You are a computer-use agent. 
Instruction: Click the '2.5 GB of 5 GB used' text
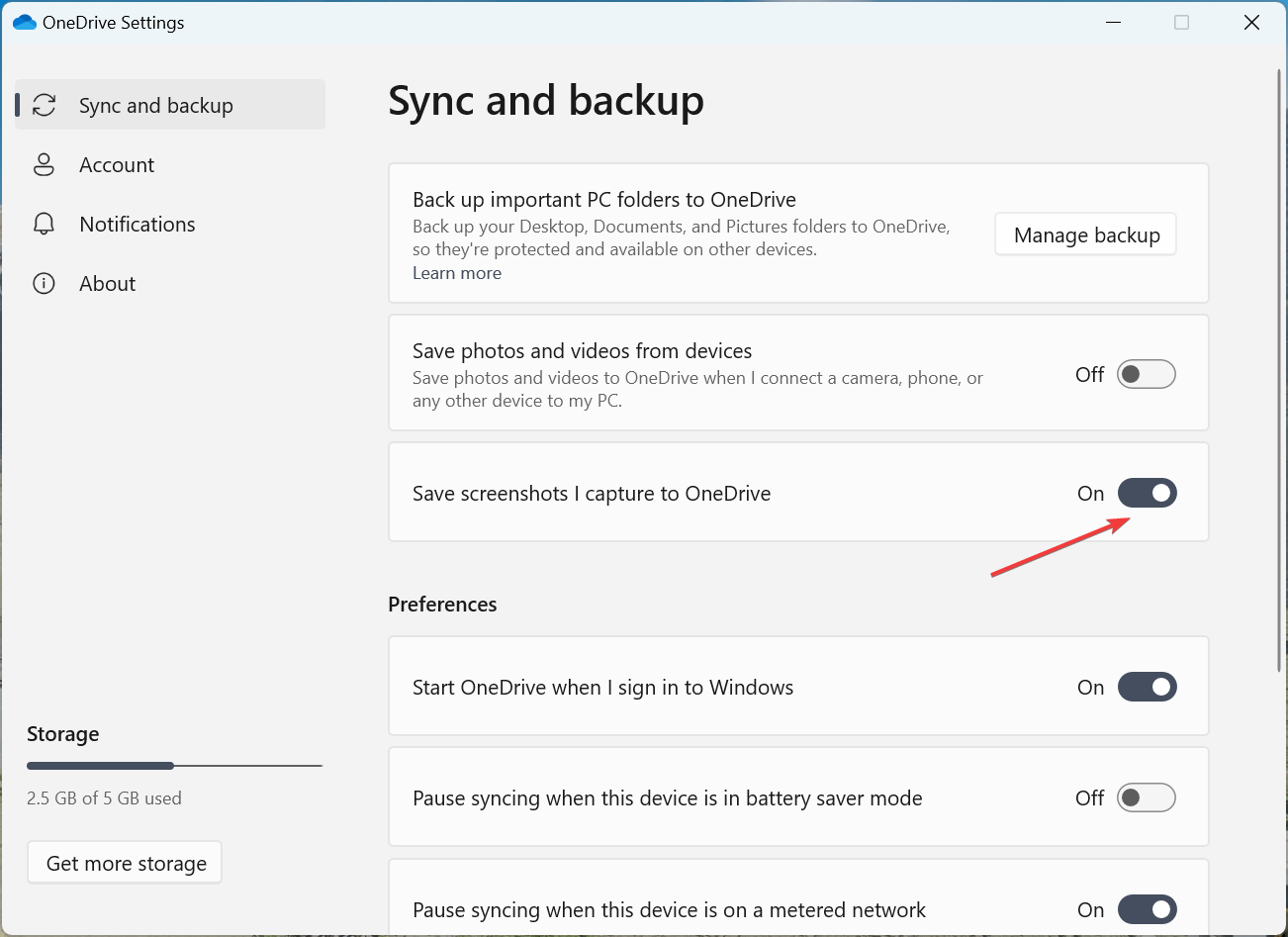tap(104, 797)
